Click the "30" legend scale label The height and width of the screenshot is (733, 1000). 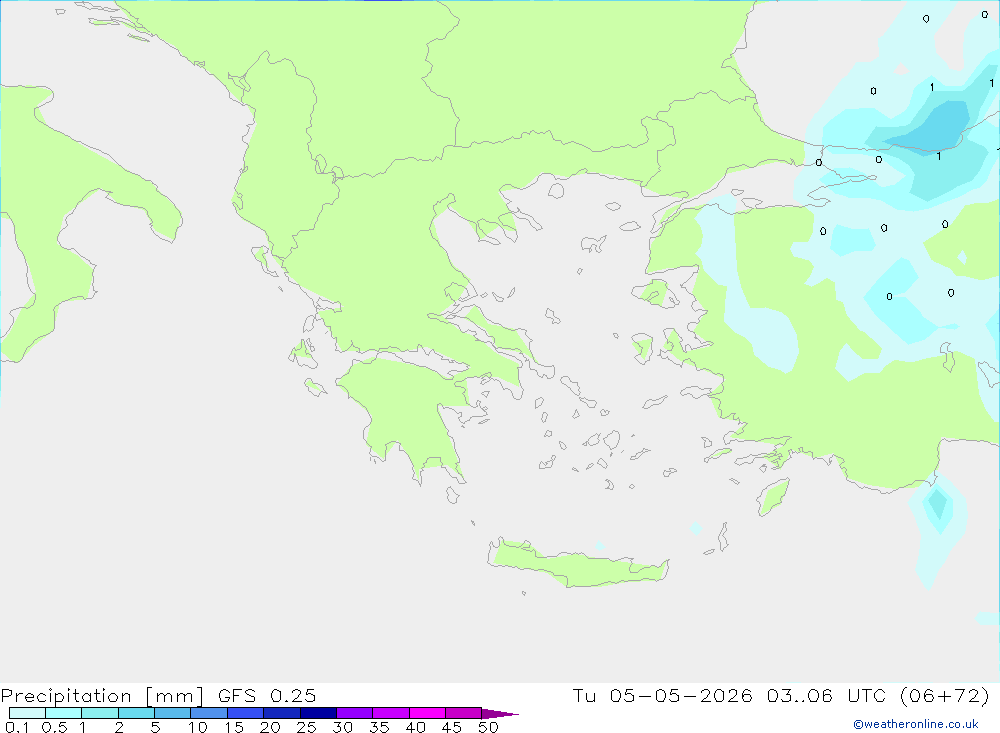(x=342, y=727)
